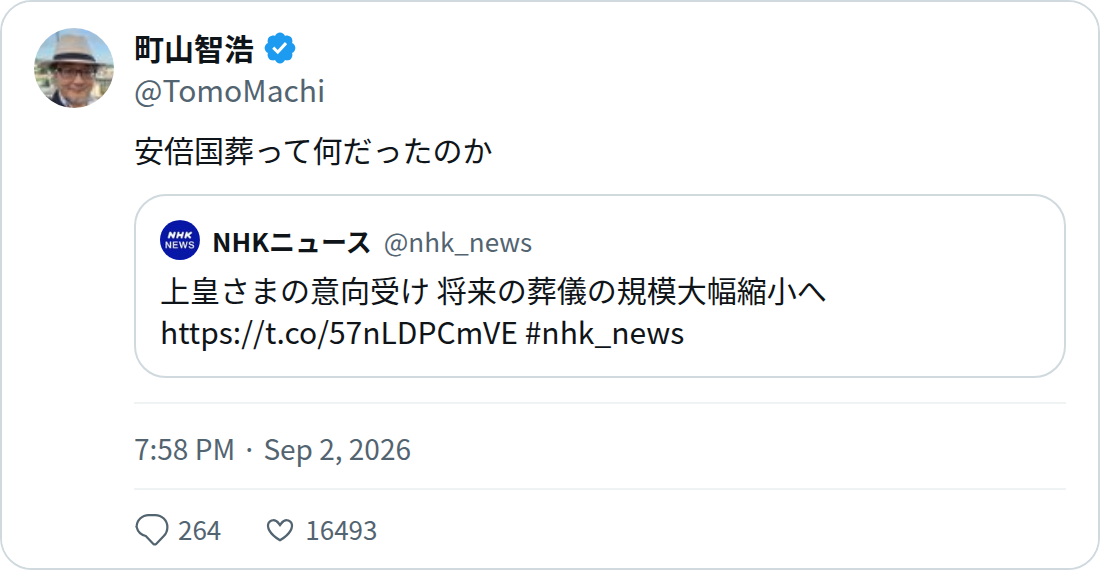
Task: Open the @nhk_news handle
Action: 458,243
